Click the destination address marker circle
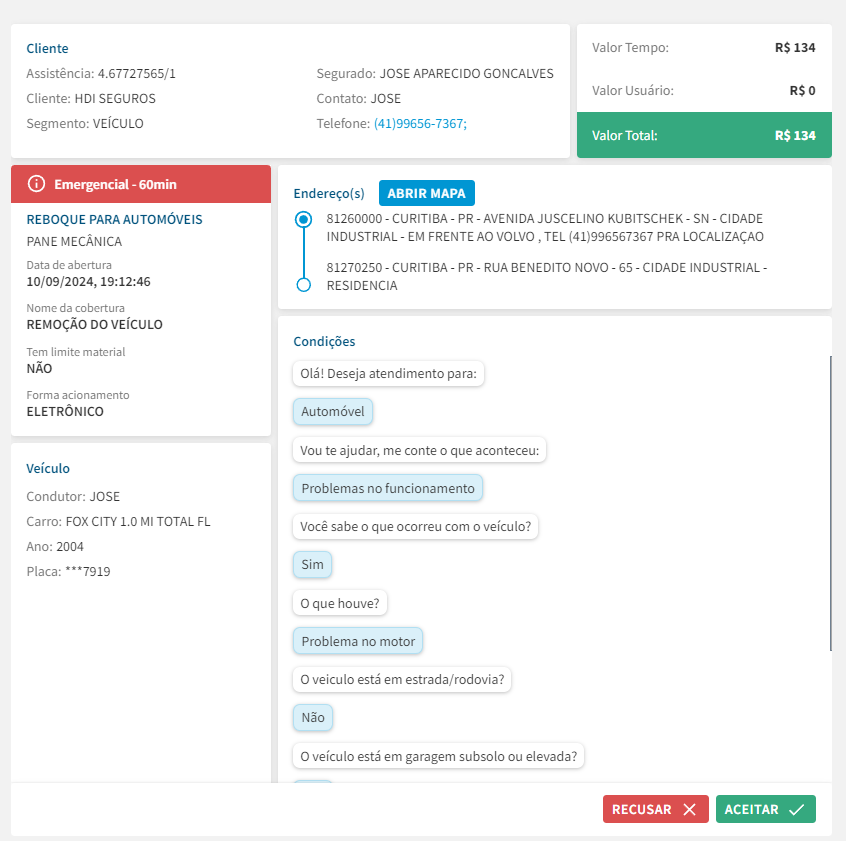The image size is (846, 841). click(x=304, y=285)
